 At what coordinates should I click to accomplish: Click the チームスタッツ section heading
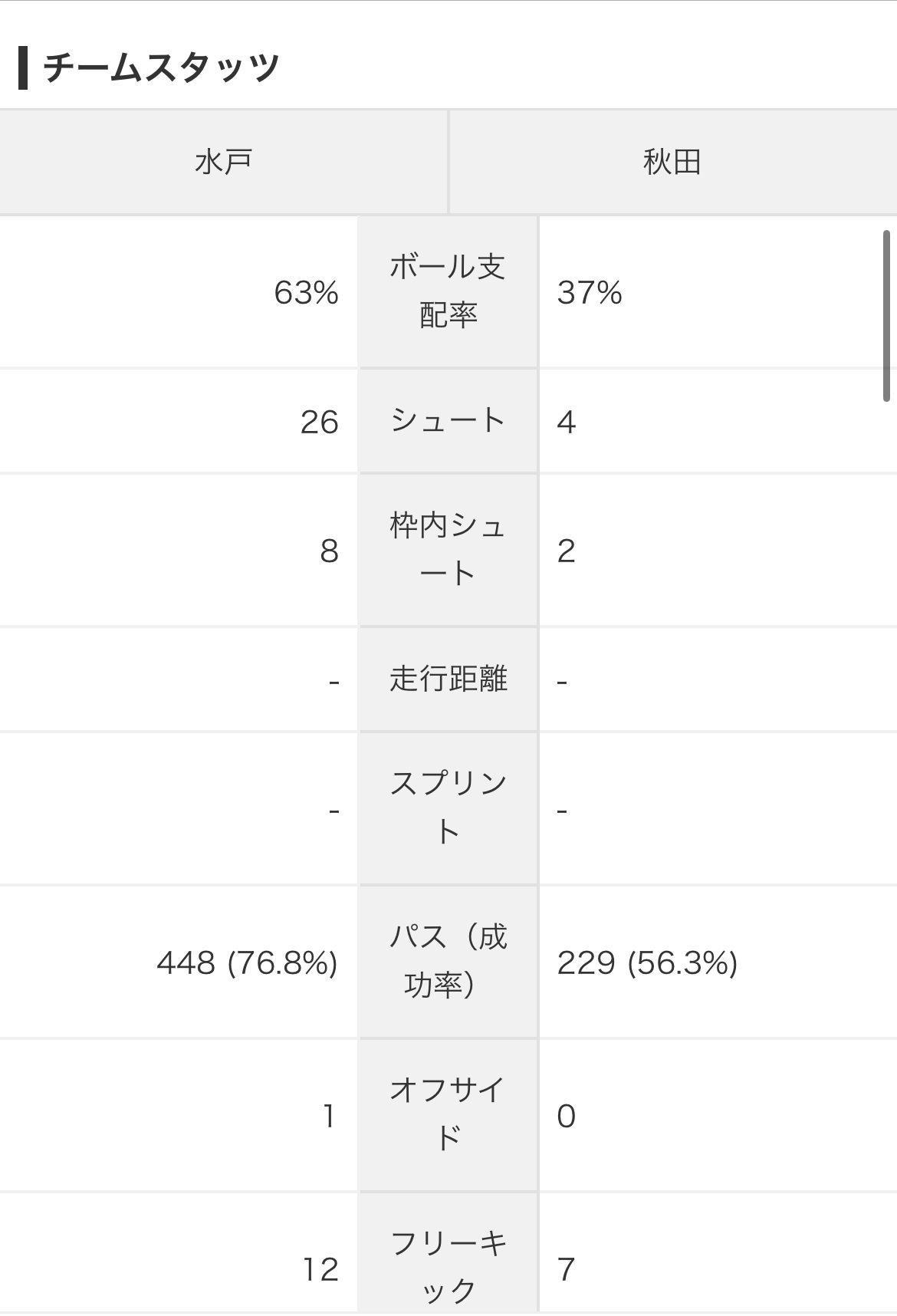click(x=162, y=67)
